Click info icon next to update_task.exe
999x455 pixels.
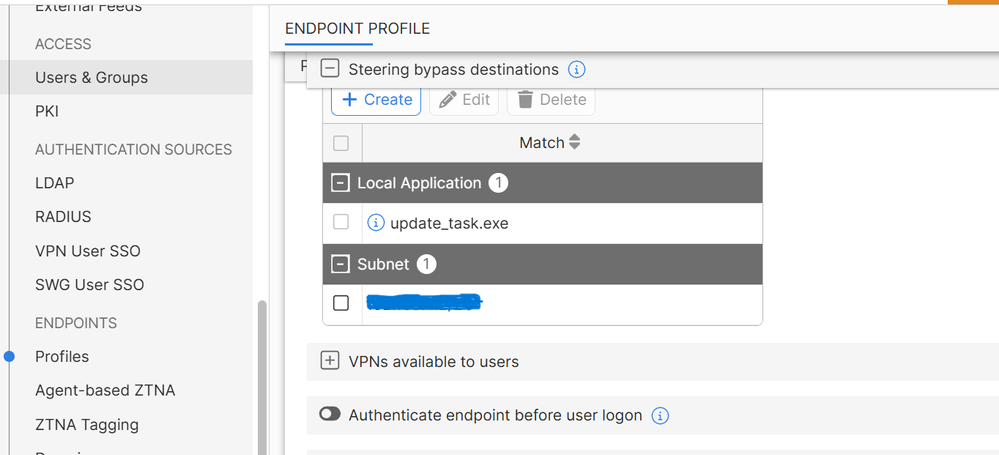click(x=376, y=223)
